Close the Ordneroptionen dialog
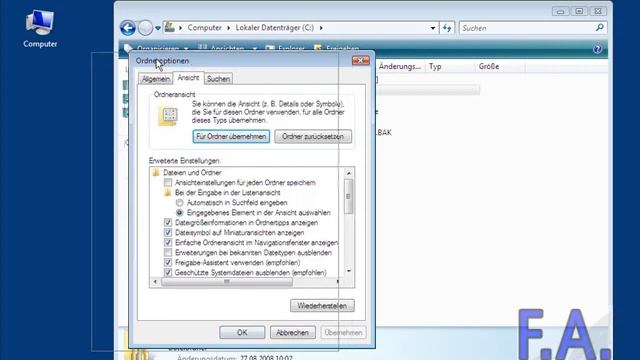 [x=360, y=61]
